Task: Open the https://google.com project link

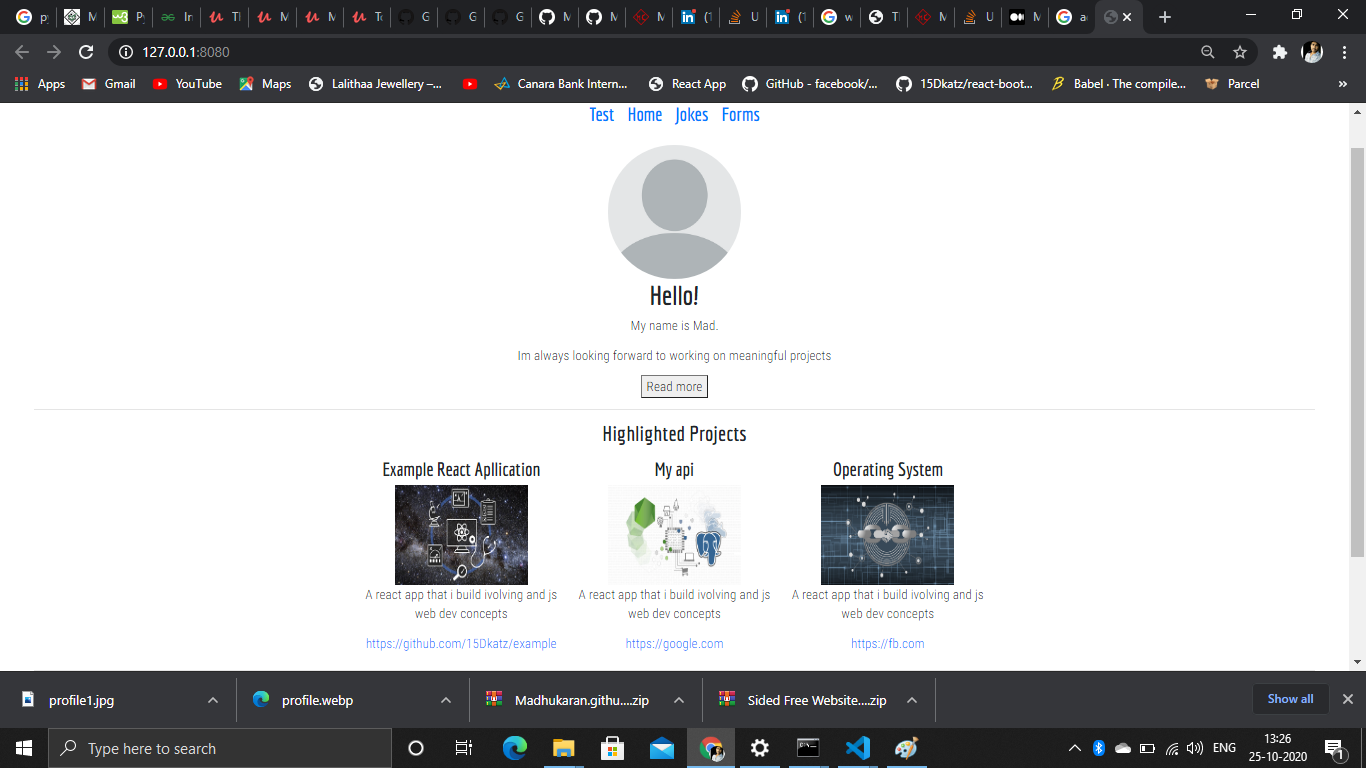Action: (x=674, y=644)
